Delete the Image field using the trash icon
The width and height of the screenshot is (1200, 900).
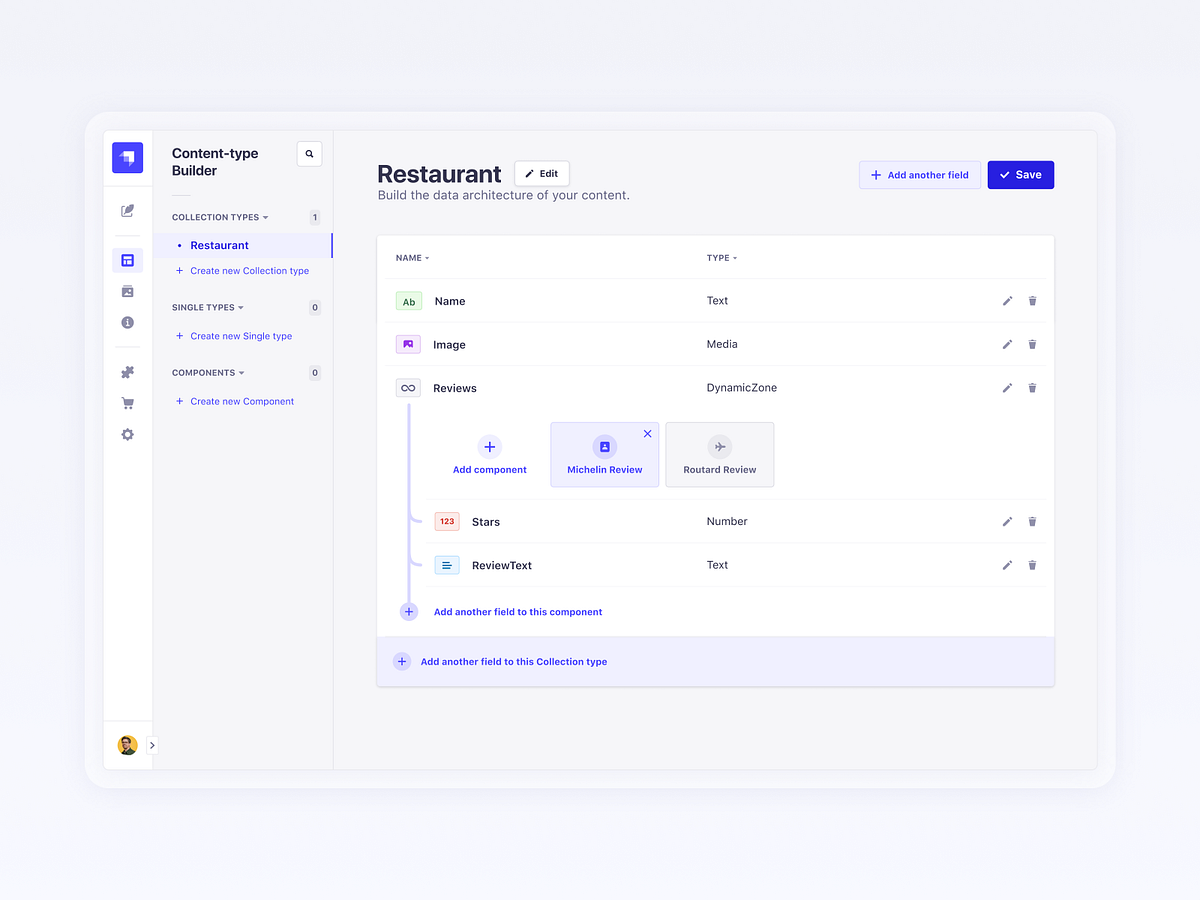1032,344
